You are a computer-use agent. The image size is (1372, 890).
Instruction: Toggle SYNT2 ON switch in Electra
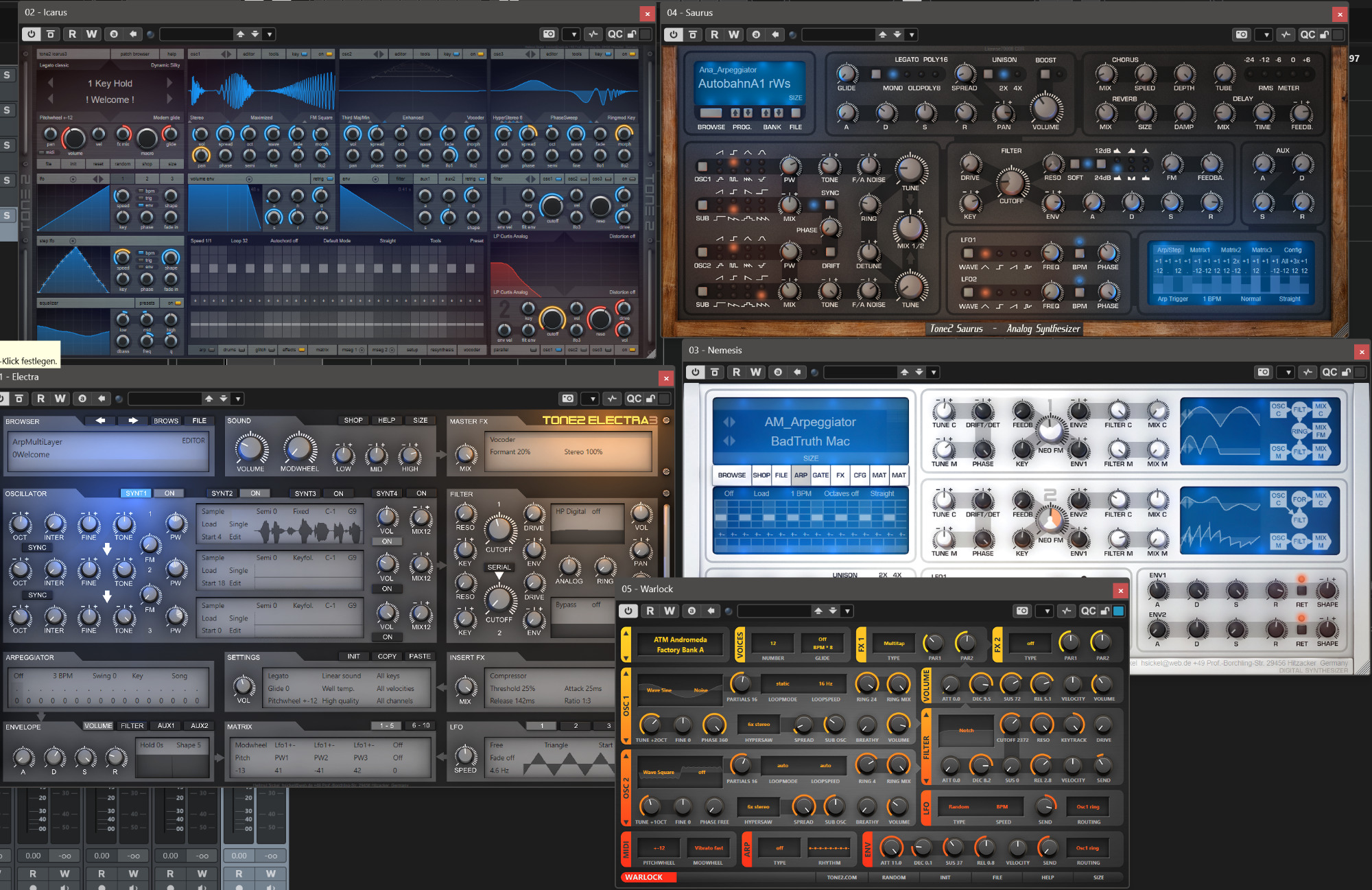(255, 493)
